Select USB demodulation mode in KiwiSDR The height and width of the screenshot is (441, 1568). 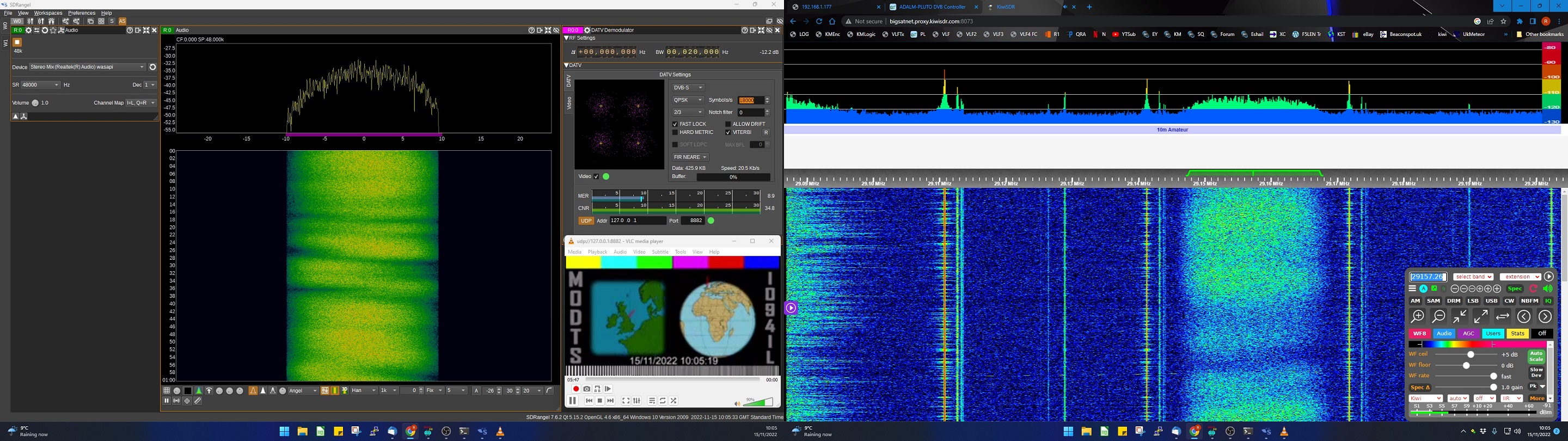[1491, 301]
